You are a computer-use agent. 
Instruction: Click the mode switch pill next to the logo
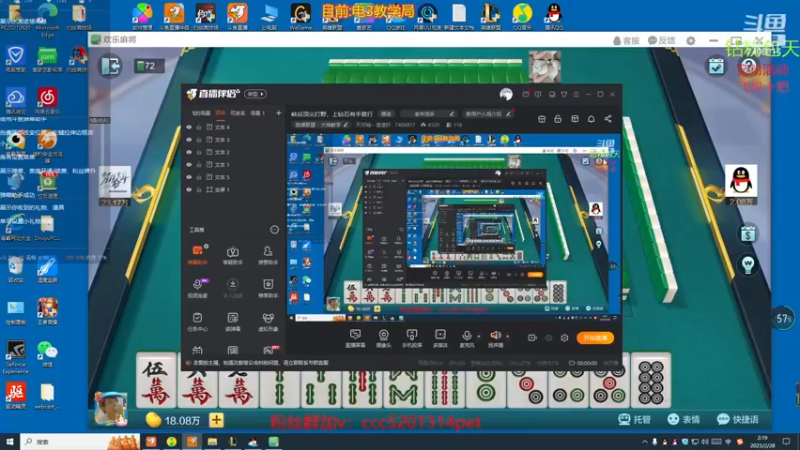pyautogui.click(x=256, y=94)
